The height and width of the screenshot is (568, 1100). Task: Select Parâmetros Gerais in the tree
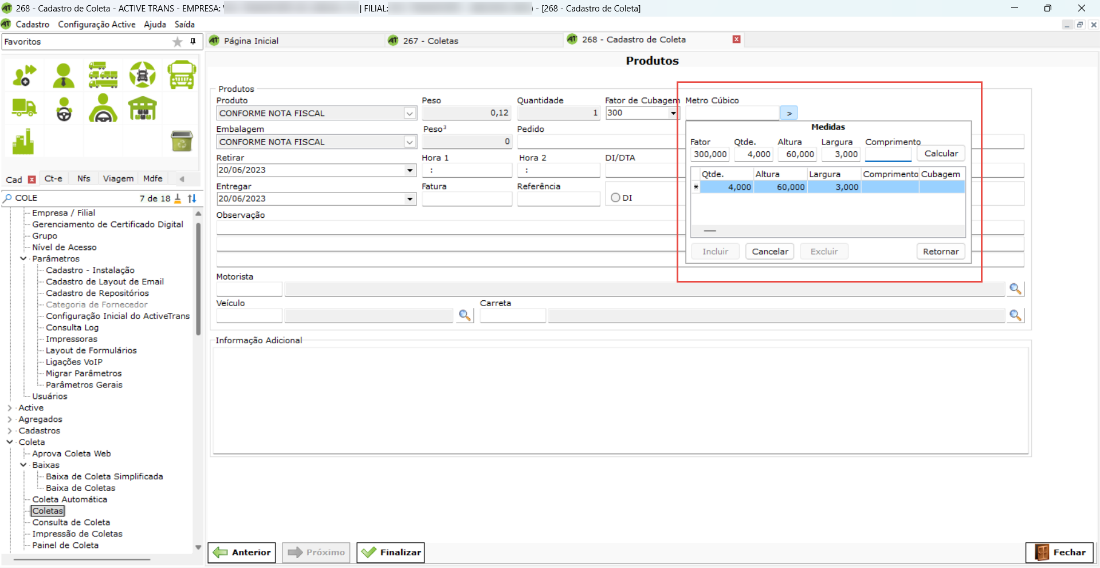click(84, 385)
